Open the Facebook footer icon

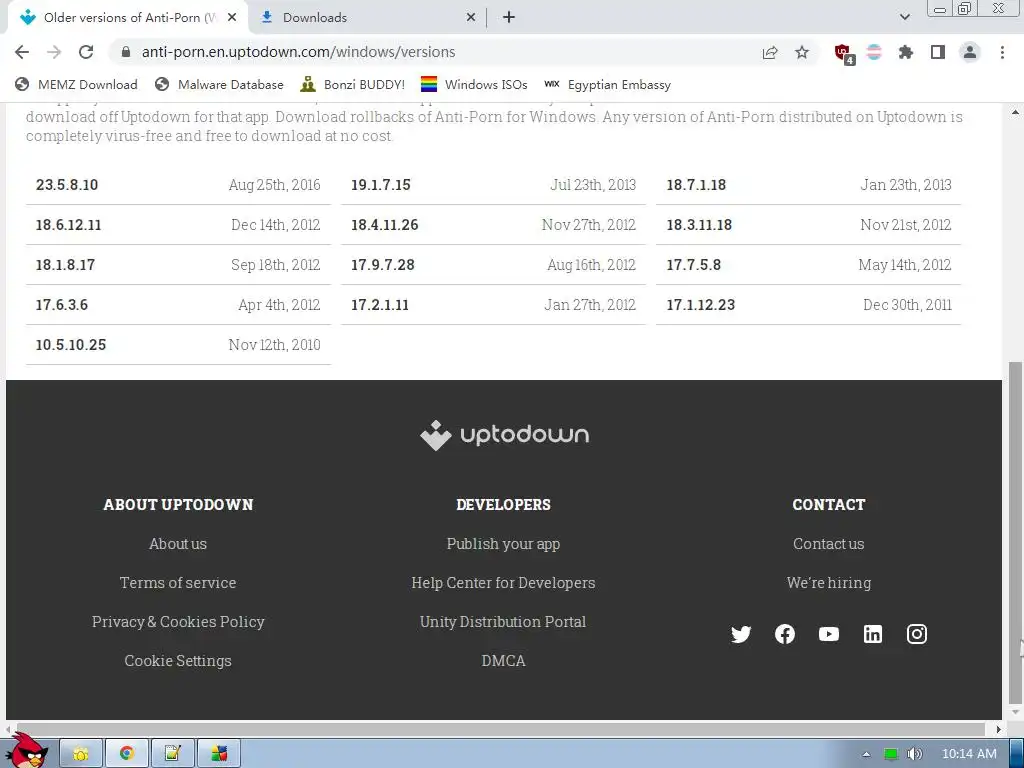(785, 634)
